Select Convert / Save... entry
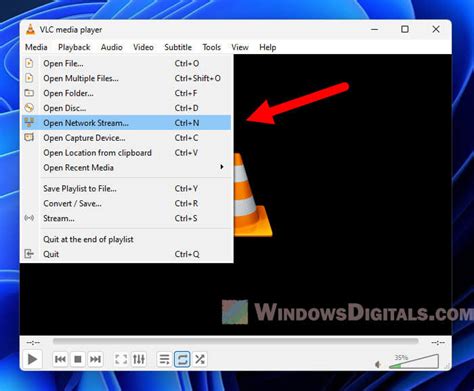Image resolution: width=474 pixels, height=391 pixels. coord(127,203)
